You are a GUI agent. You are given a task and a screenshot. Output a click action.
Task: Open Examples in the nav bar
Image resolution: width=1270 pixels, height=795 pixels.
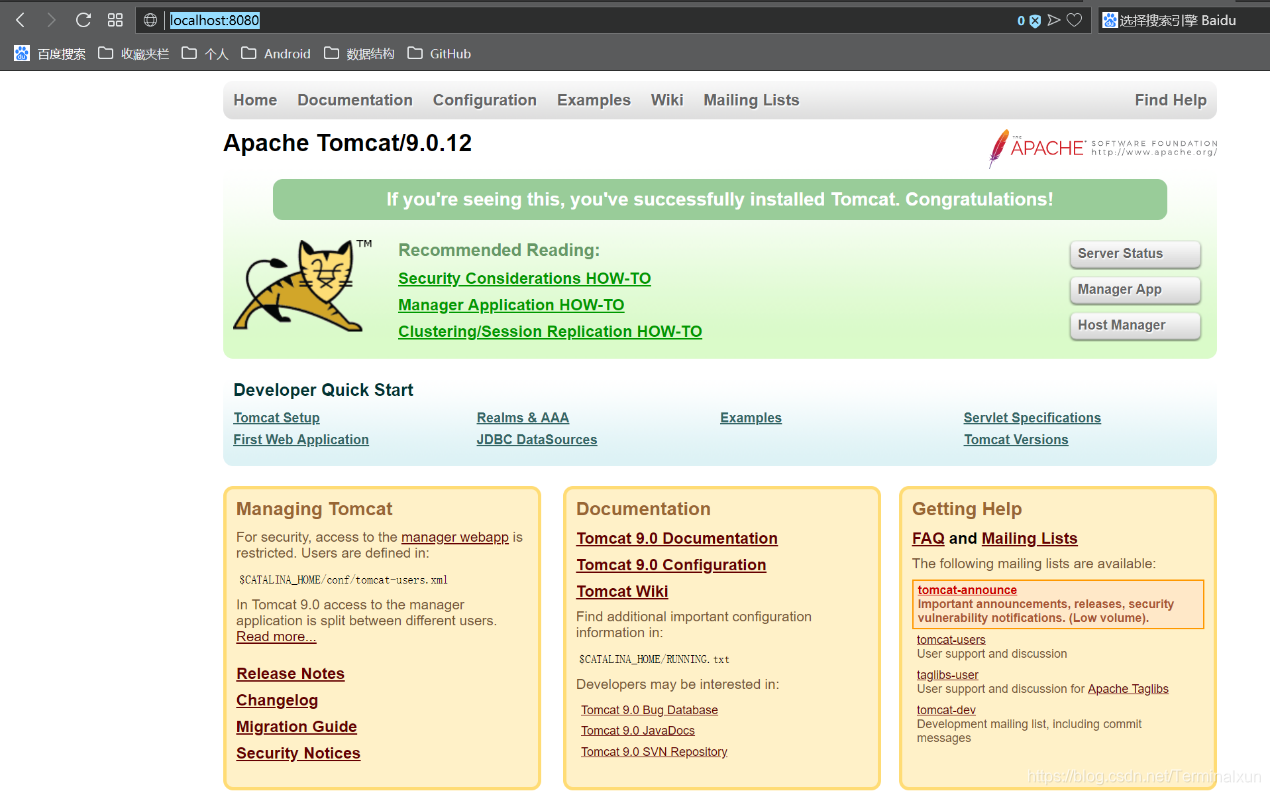coord(594,100)
